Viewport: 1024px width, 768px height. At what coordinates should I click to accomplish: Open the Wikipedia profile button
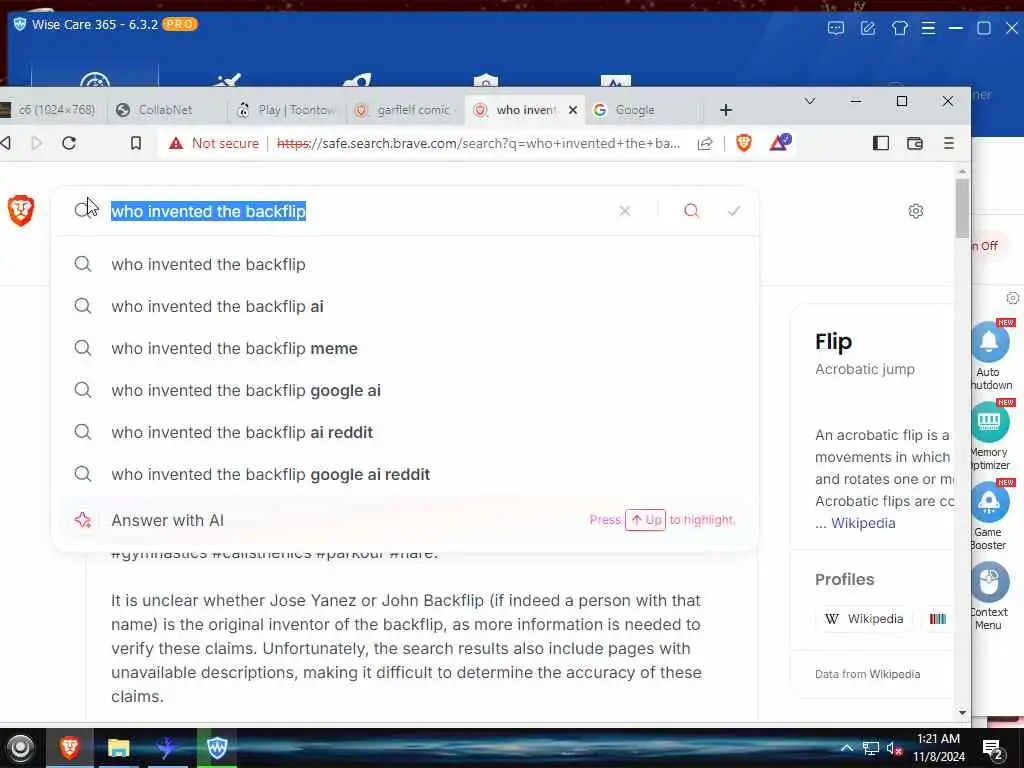tap(865, 619)
